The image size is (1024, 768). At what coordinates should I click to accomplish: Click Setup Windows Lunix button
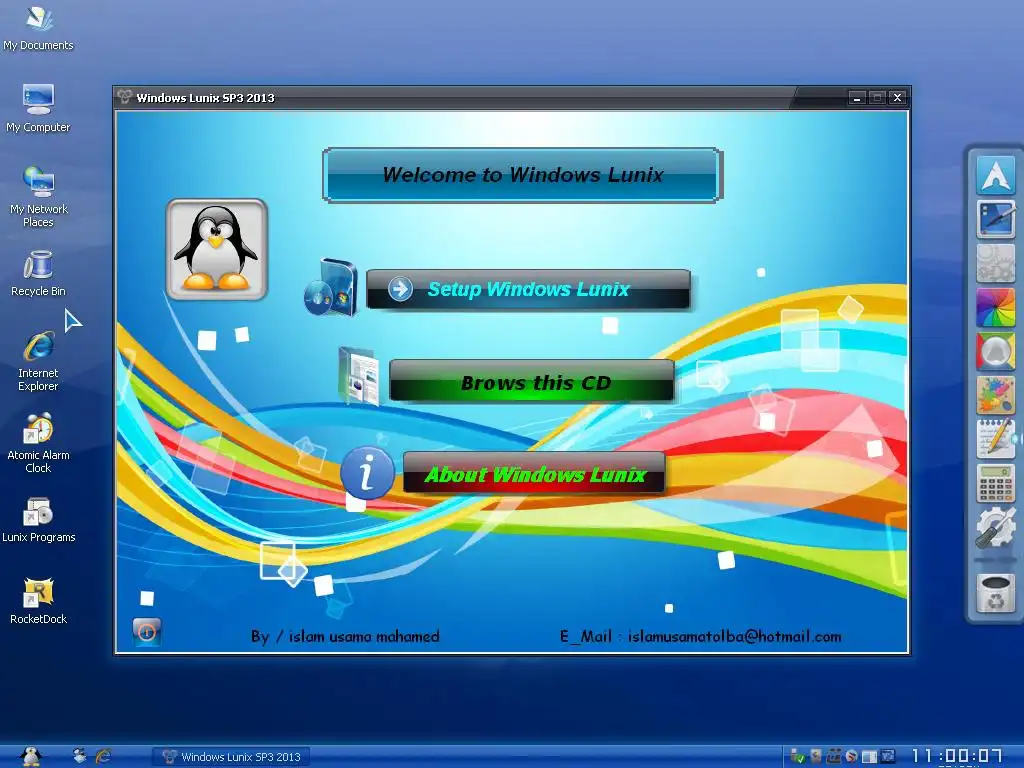pos(528,289)
